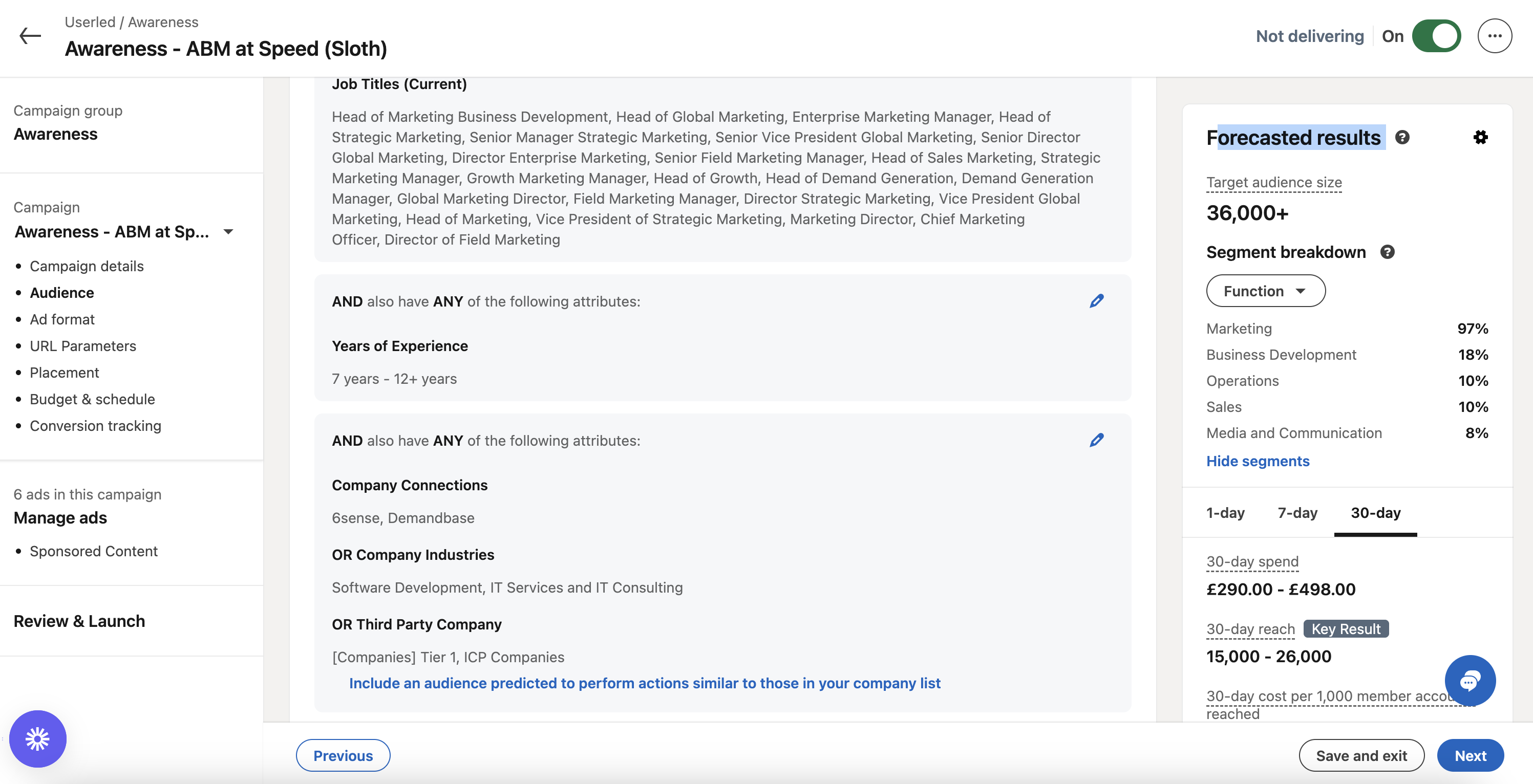Click the back arrow icon
Image resolution: width=1533 pixels, height=784 pixels.
(30, 36)
